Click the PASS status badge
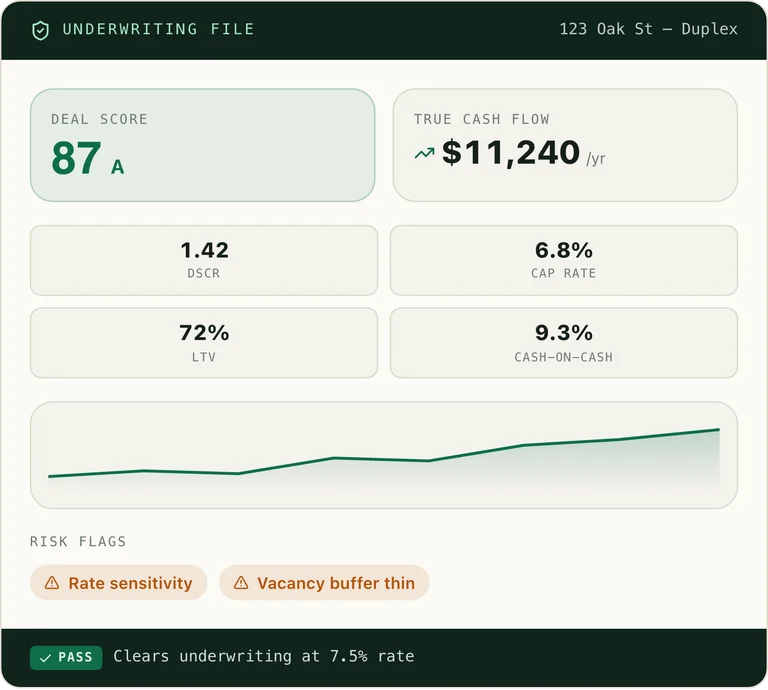Image resolution: width=768 pixels, height=690 pixels. coord(66,658)
